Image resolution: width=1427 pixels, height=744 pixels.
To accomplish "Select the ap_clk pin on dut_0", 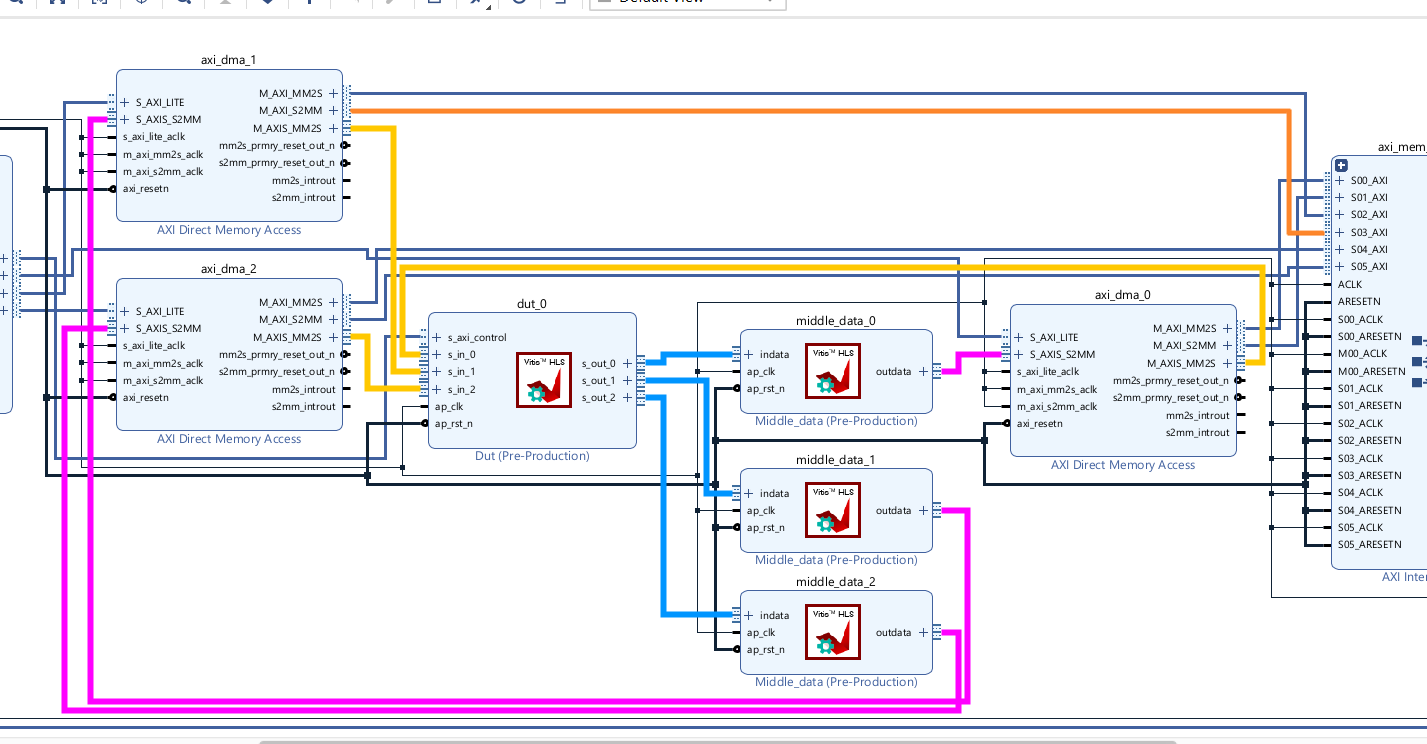I will pyautogui.click(x=449, y=406).
